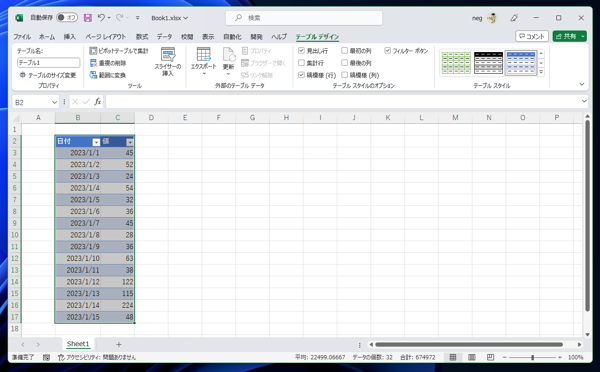Toggle the フィルター ボタン checkbox
Screen dimensions: 600x372
coord(388,51)
